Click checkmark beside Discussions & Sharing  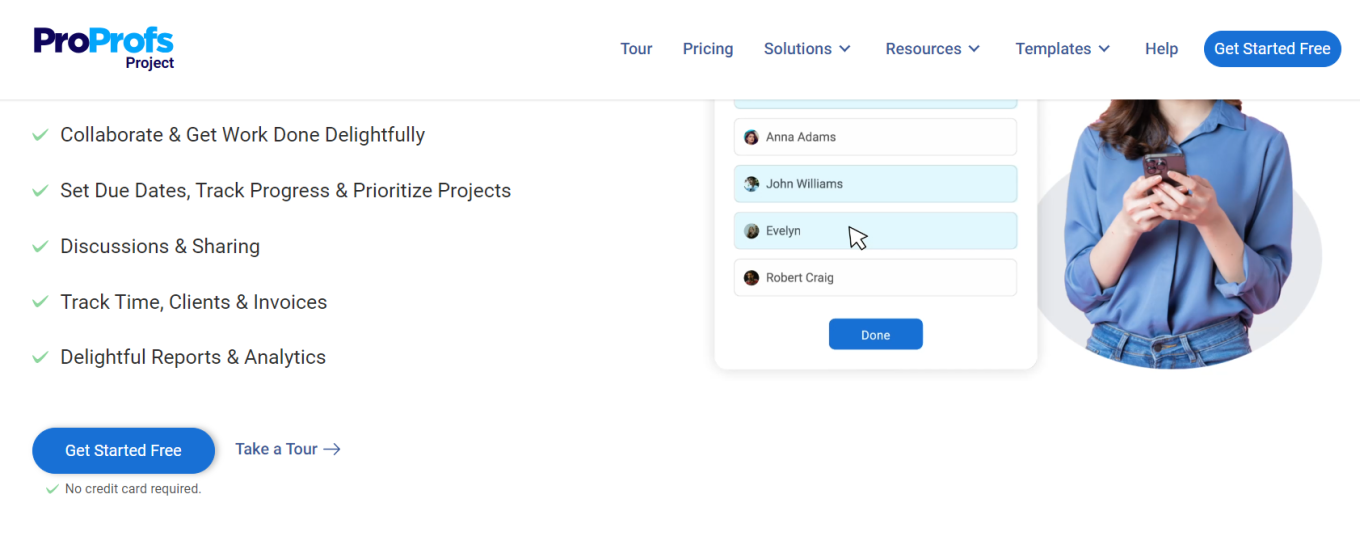click(40, 246)
